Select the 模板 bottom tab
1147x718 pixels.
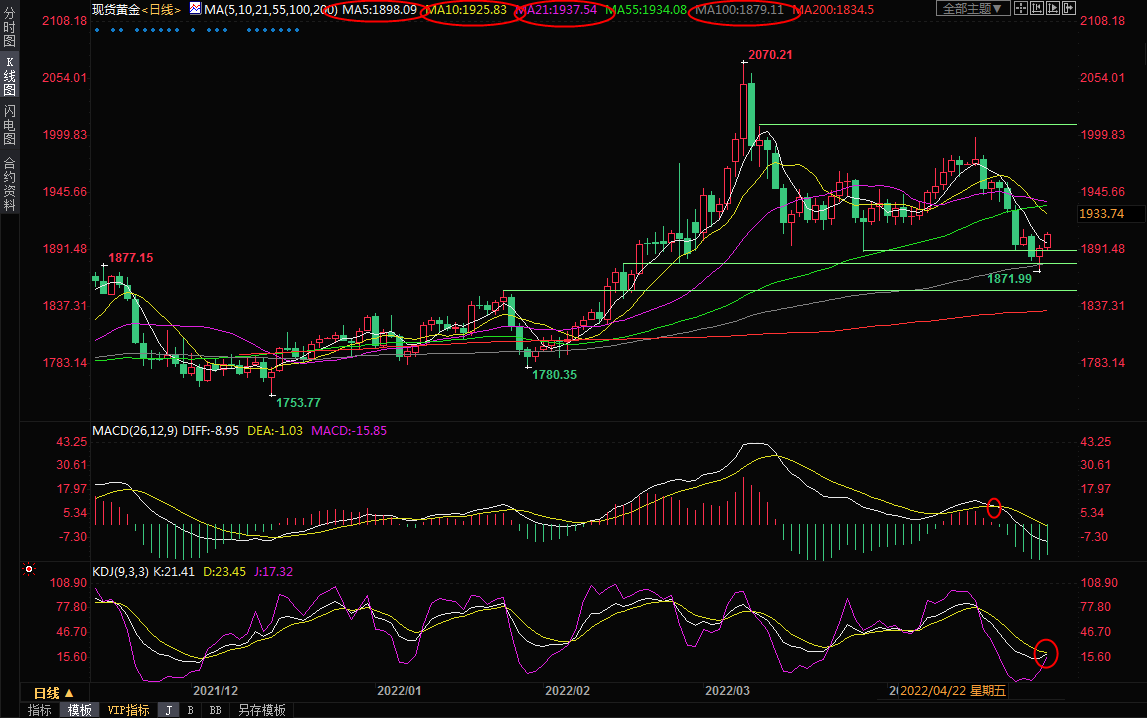click(80, 710)
